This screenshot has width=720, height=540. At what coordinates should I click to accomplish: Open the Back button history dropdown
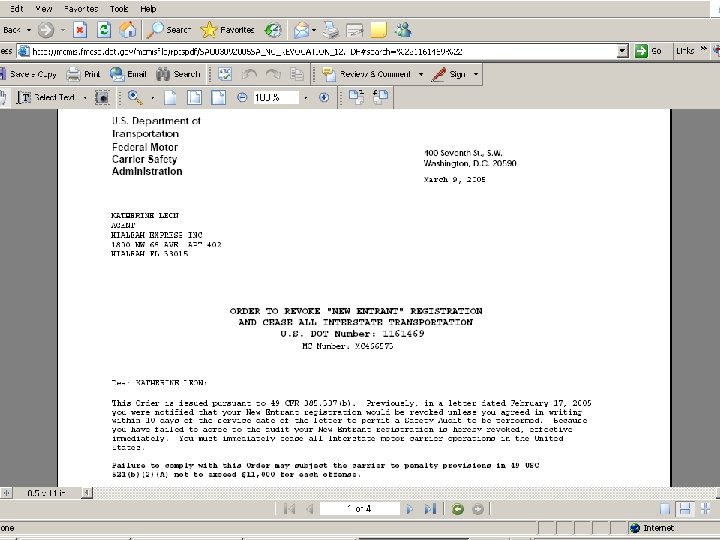point(29,30)
